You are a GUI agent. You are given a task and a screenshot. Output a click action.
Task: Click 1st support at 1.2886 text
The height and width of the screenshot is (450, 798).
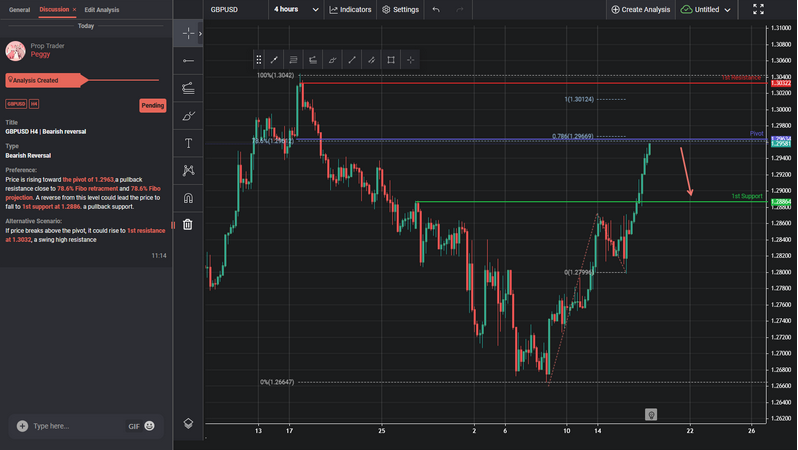(x=51, y=207)
